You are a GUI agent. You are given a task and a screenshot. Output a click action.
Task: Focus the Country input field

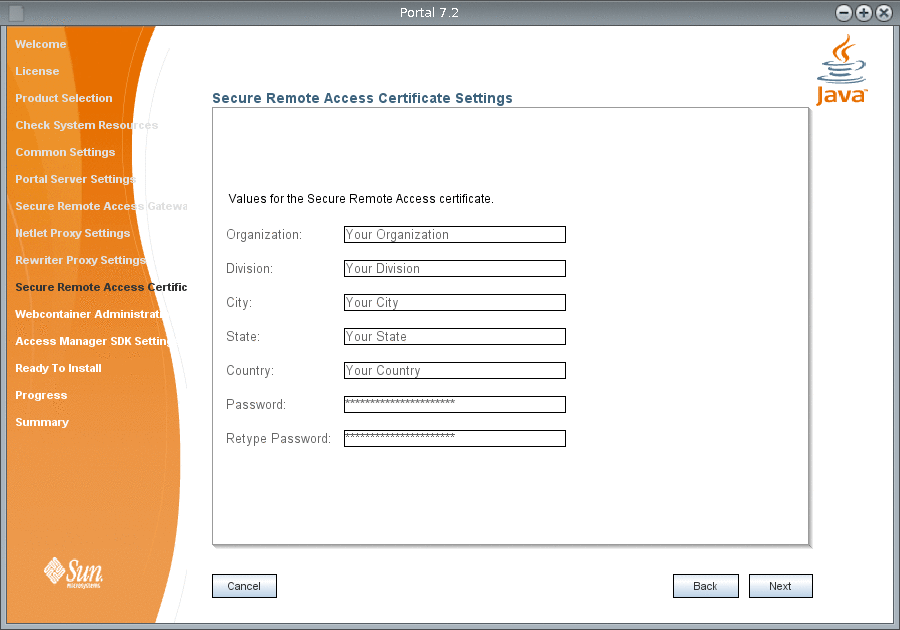coord(455,370)
